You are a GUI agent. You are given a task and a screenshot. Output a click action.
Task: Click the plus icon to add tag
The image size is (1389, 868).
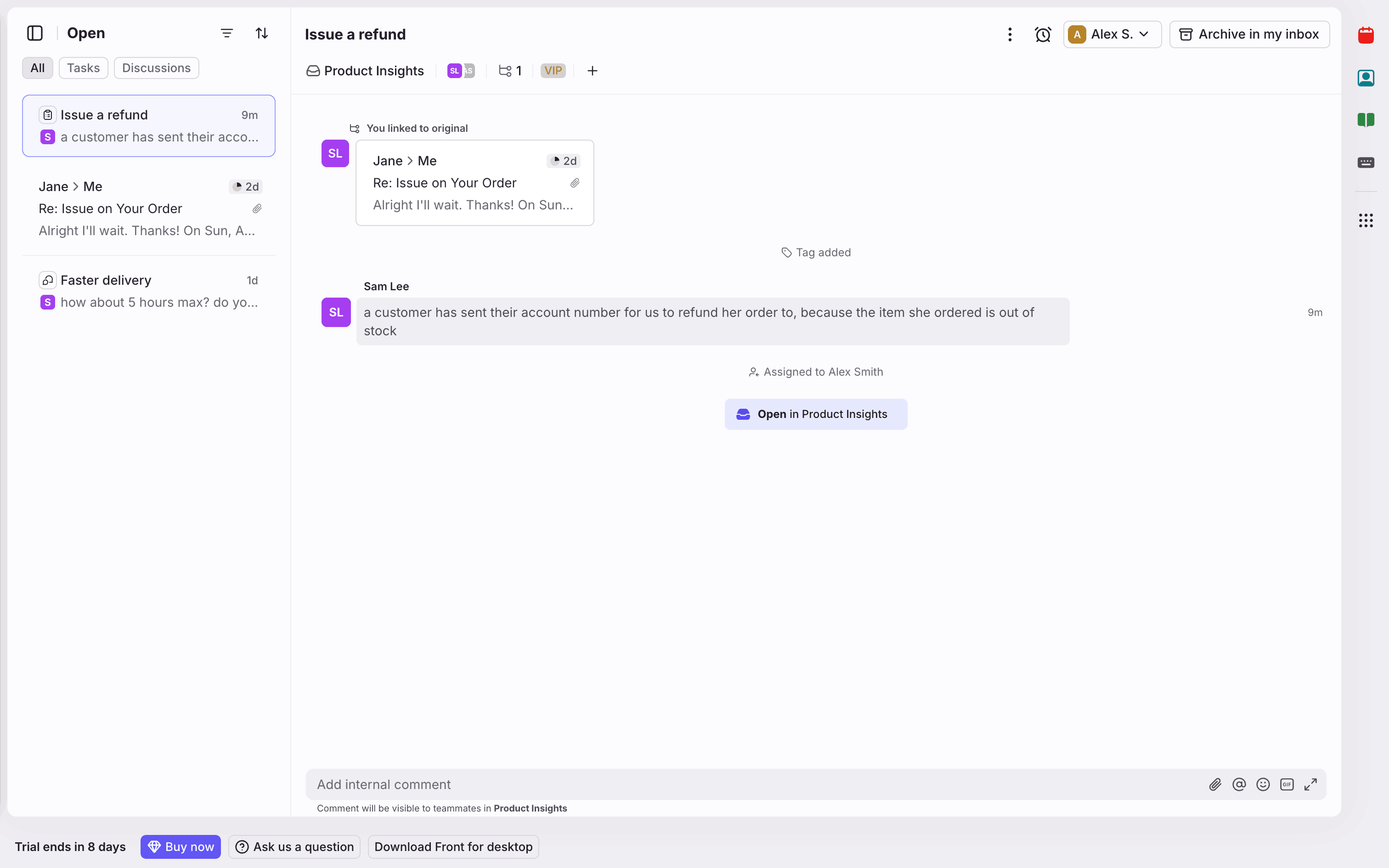593,71
